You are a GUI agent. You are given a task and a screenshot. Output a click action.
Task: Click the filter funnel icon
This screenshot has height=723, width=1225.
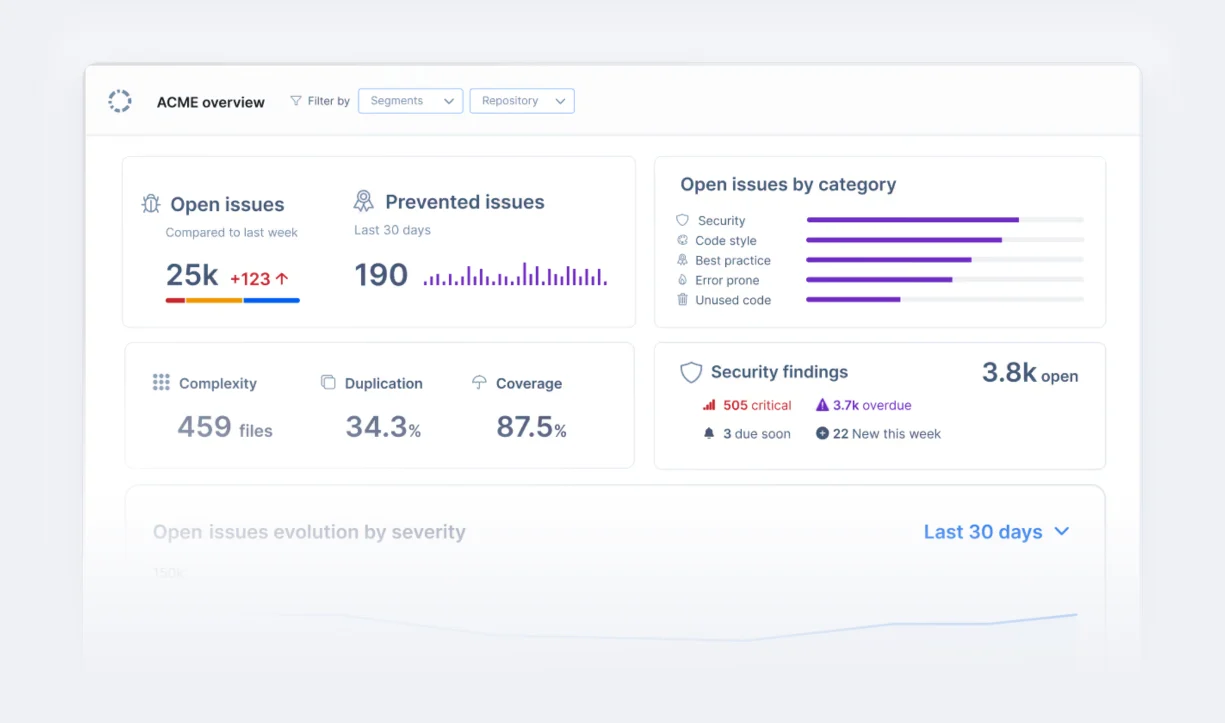296,101
